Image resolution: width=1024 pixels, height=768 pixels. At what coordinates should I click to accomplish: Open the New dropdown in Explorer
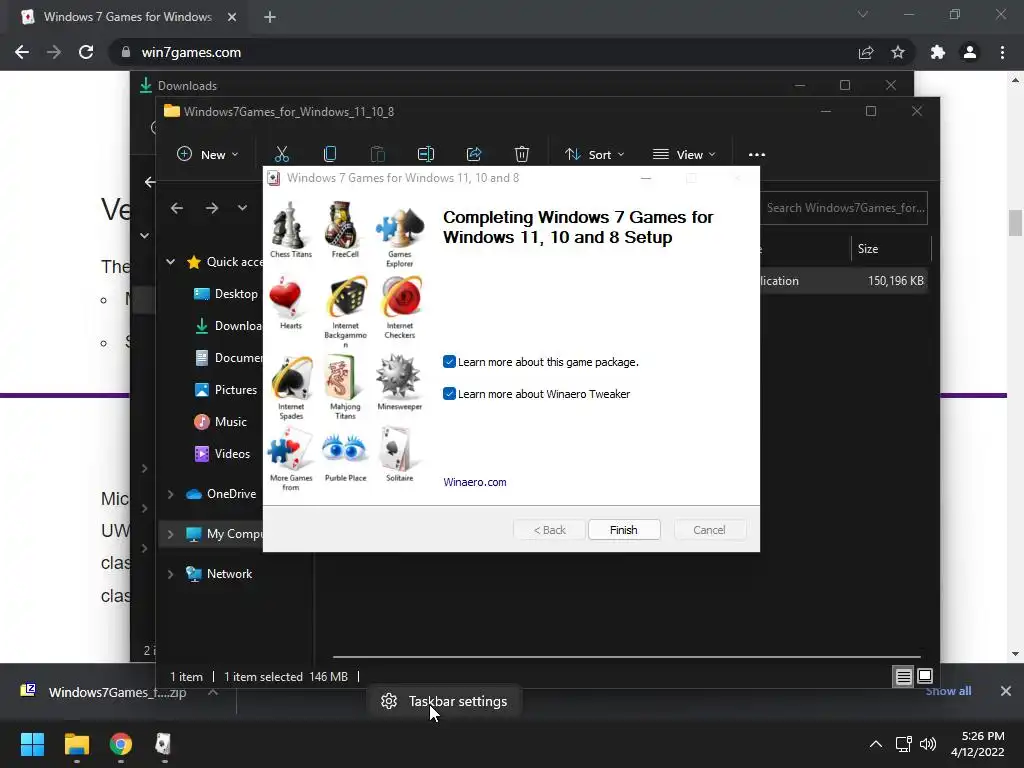pyautogui.click(x=208, y=155)
